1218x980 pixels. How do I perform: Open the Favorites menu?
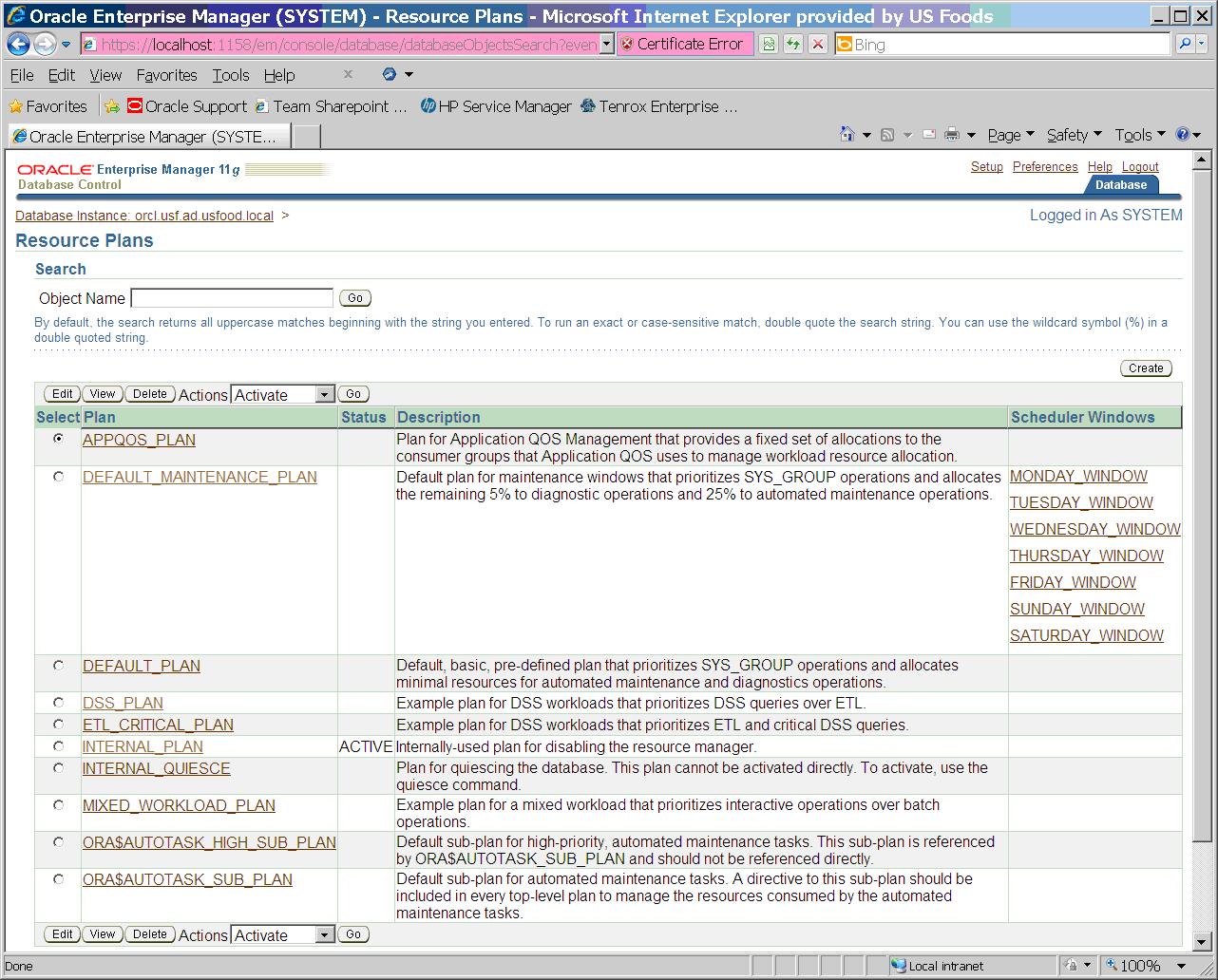click(166, 75)
